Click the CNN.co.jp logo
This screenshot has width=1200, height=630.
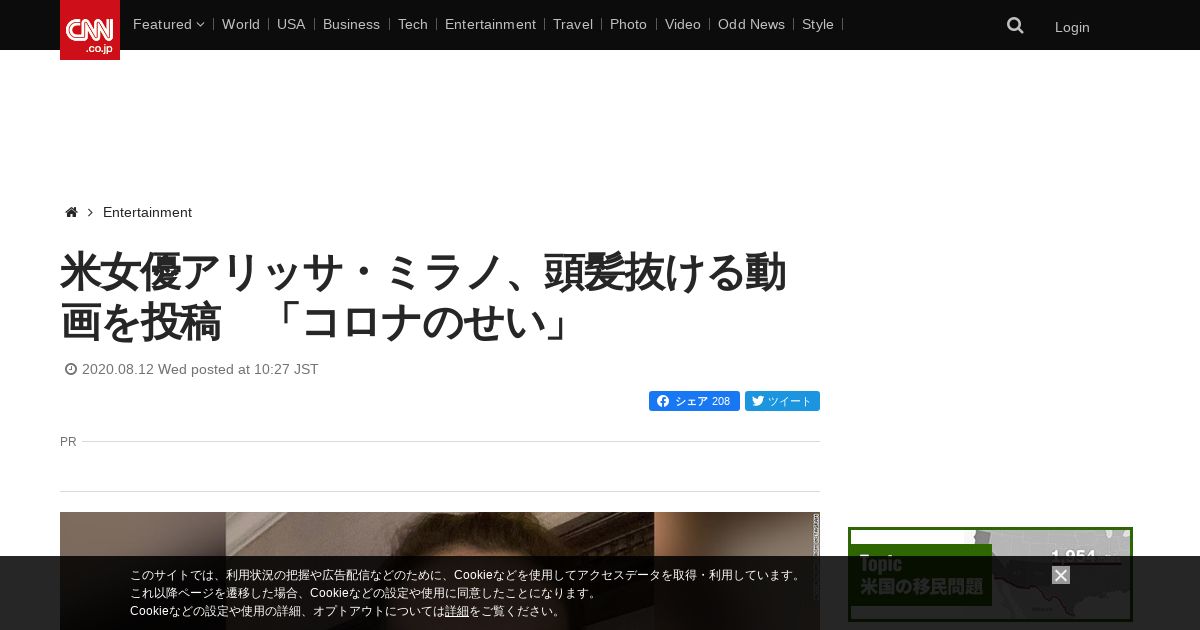tap(90, 30)
